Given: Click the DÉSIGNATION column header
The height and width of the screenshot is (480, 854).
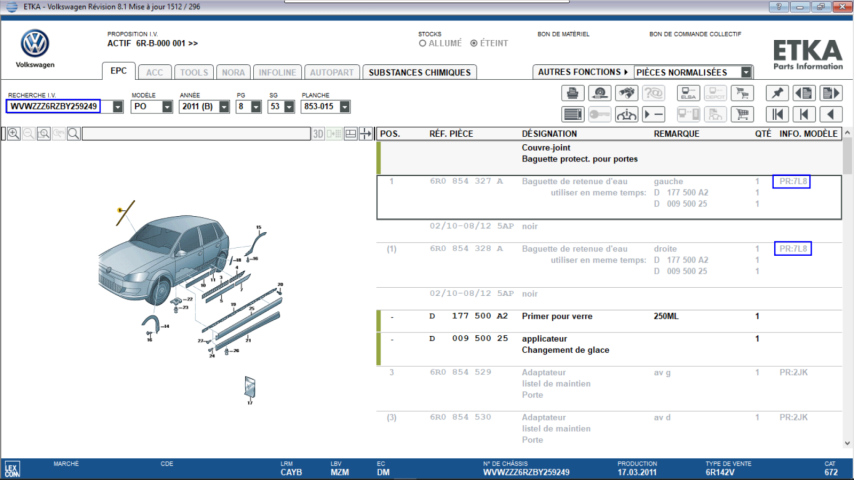Looking at the screenshot, I should click(549, 133).
